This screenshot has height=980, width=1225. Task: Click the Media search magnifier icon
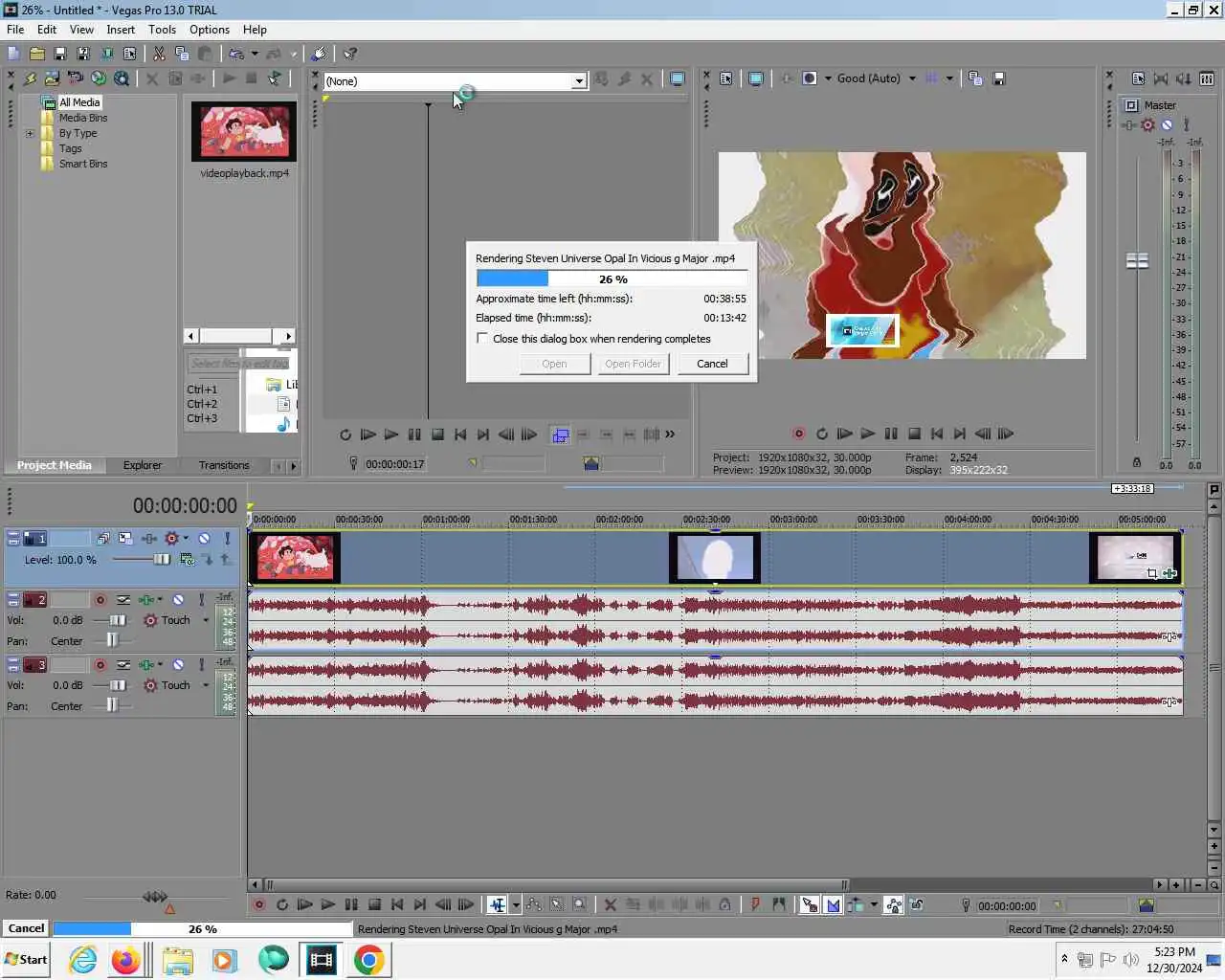122,78
